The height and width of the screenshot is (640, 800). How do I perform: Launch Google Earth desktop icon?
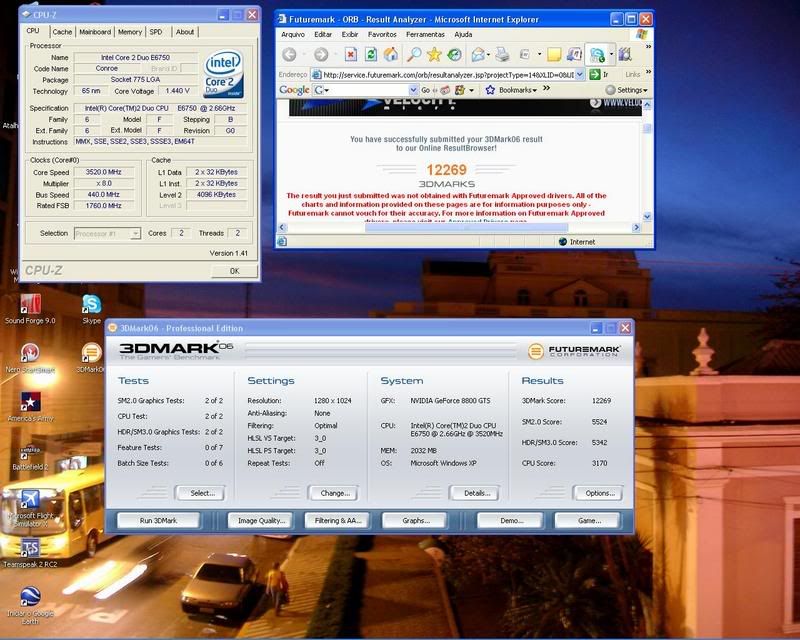pos(30,605)
